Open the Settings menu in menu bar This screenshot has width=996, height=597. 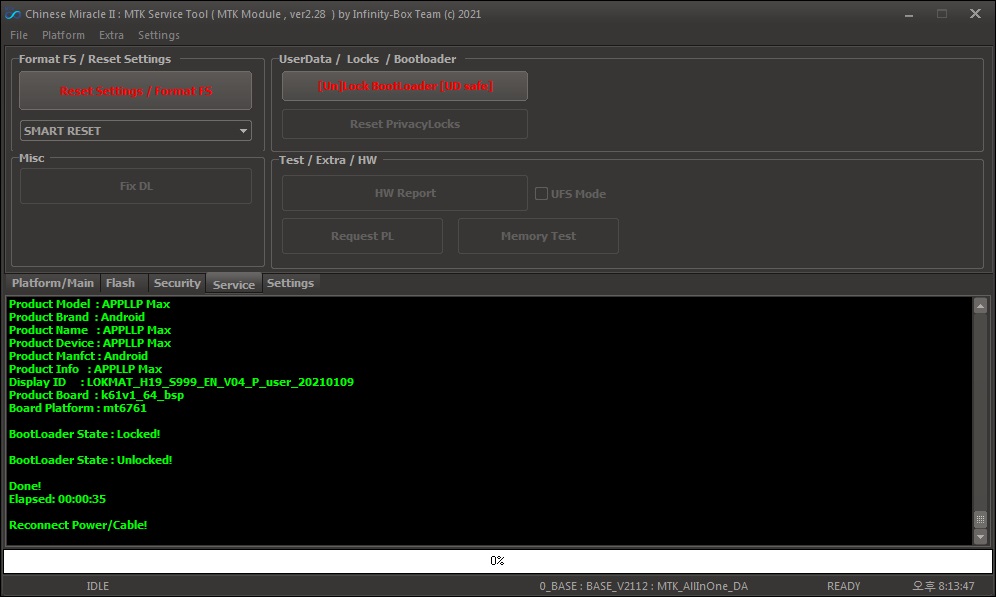tap(159, 35)
